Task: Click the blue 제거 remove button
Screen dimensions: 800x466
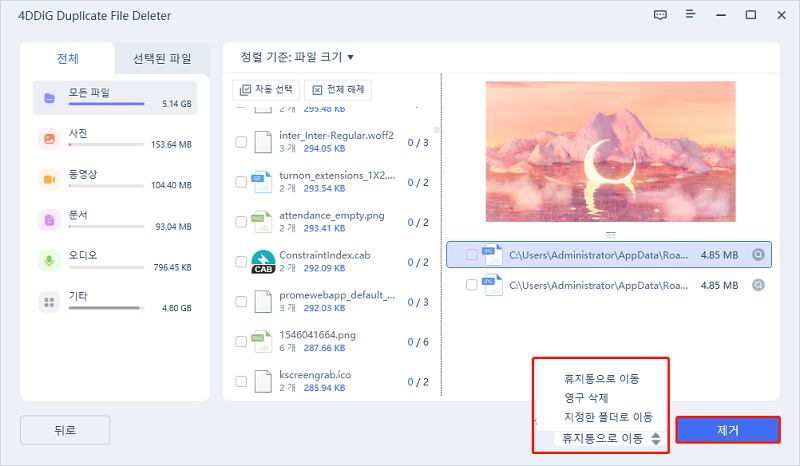Action: pyautogui.click(x=728, y=430)
